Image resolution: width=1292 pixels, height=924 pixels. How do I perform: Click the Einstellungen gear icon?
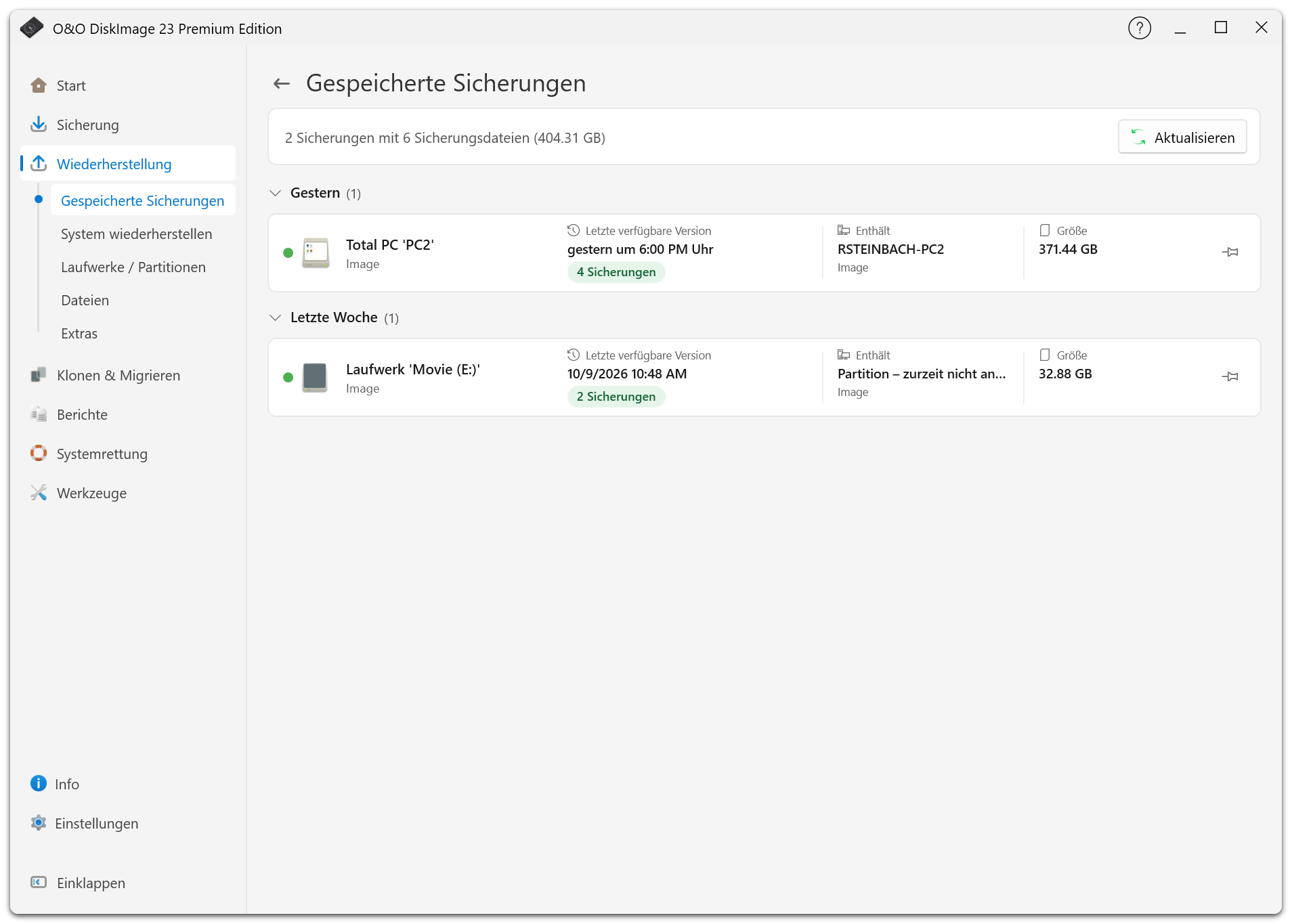point(39,823)
